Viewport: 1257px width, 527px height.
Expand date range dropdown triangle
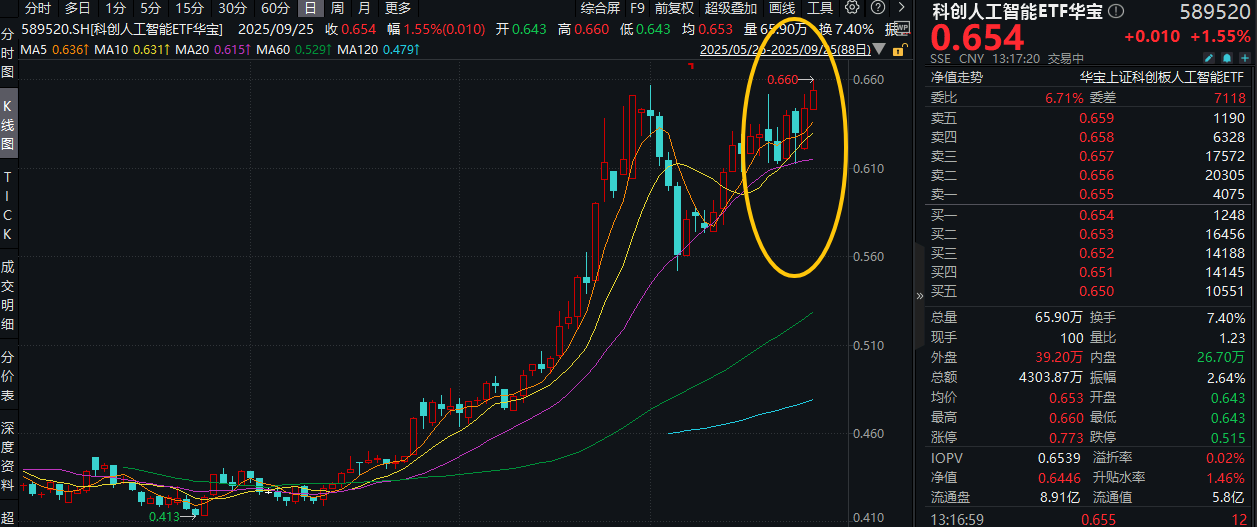pyautogui.click(x=879, y=48)
